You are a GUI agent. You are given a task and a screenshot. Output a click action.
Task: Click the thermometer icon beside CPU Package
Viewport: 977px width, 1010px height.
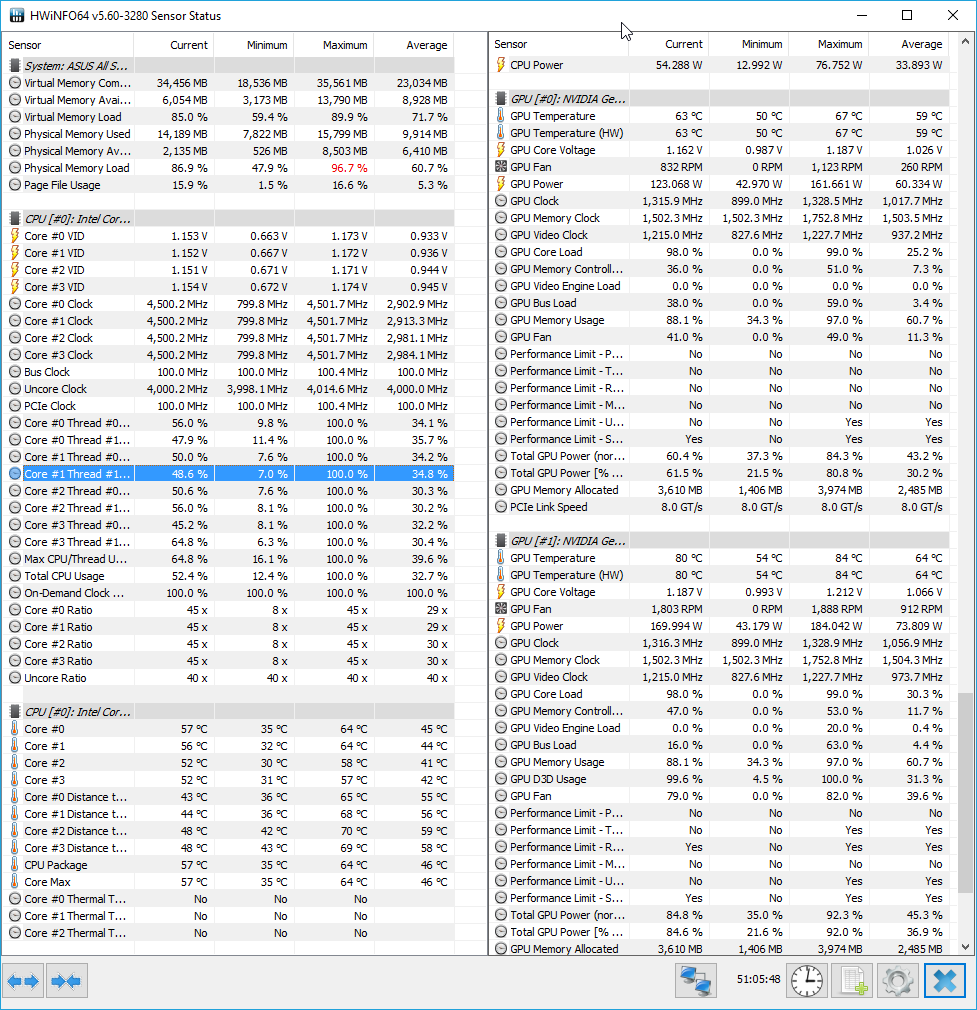pyautogui.click(x=15, y=865)
